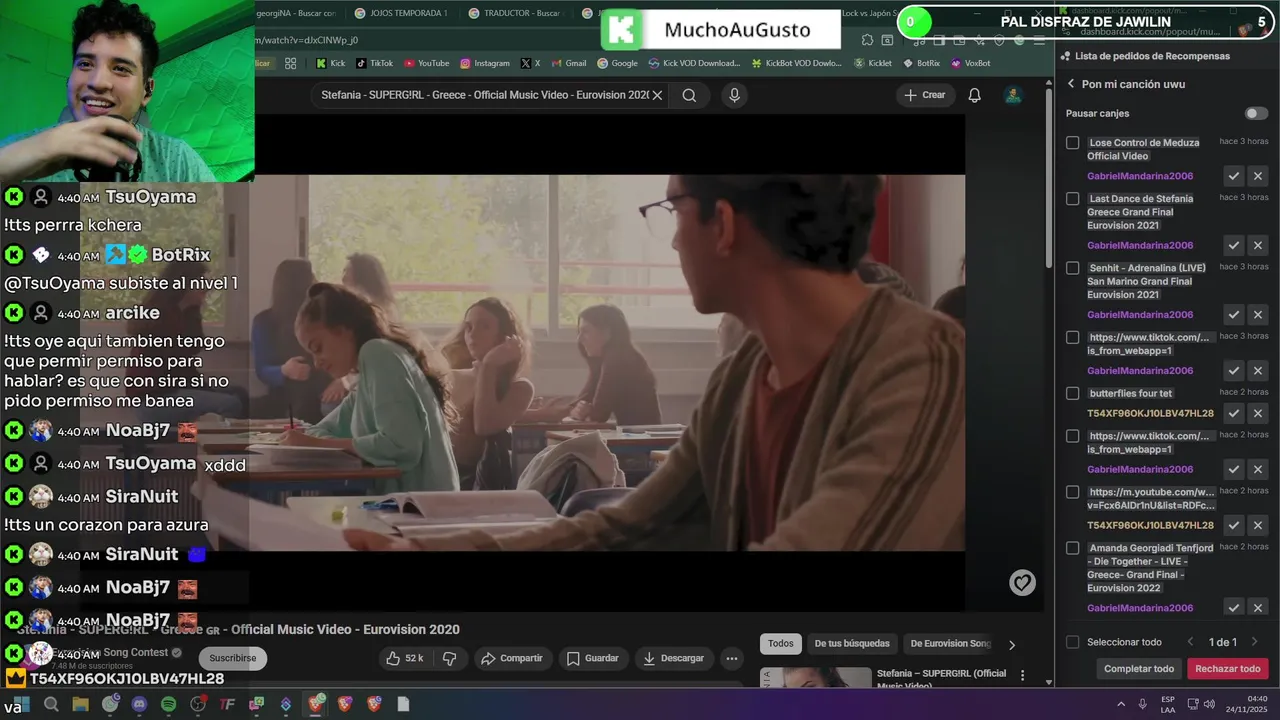Reject the Amanda Georgiadi Tenfjord request
The image size is (1280, 720).
pyautogui.click(x=1258, y=608)
